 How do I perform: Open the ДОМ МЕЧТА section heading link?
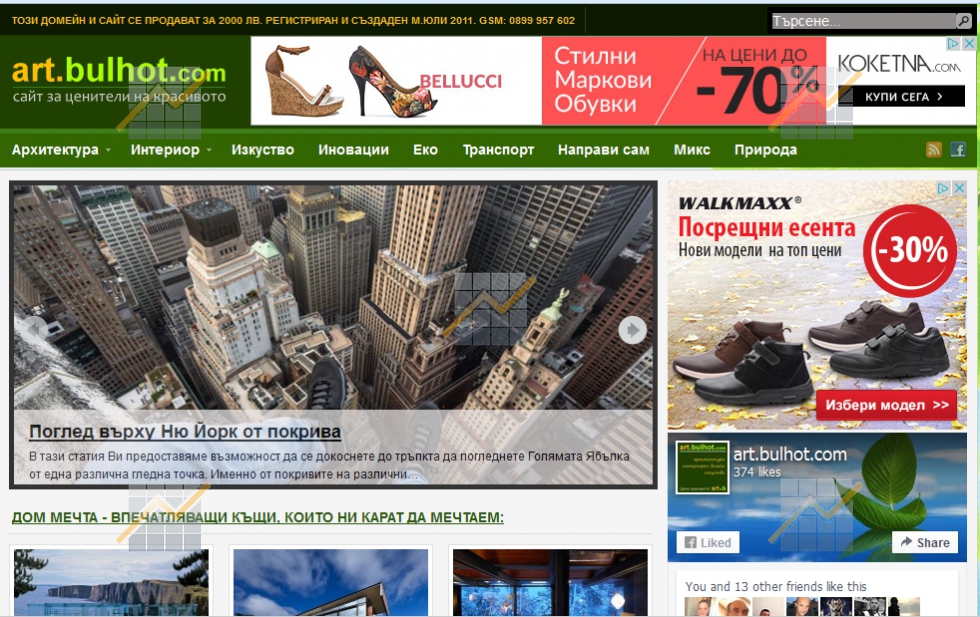click(258, 518)
